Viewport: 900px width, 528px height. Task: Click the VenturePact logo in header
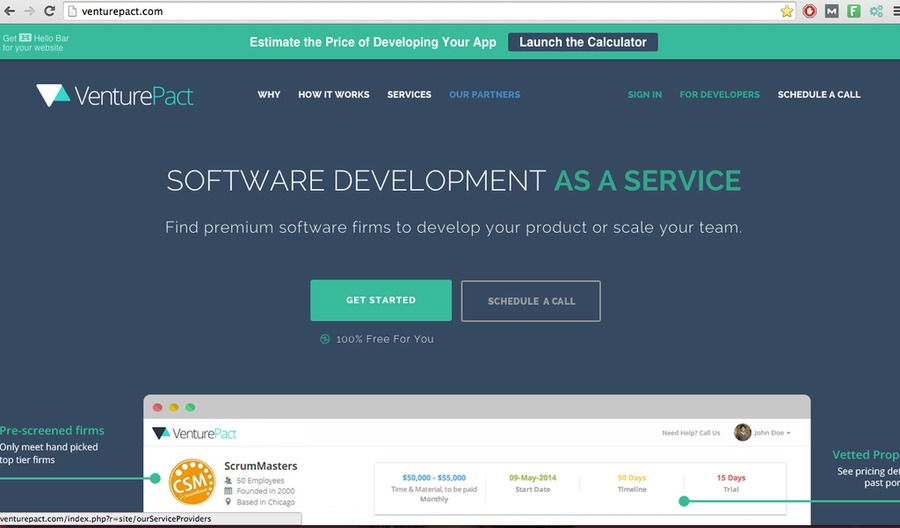point(115,95)
